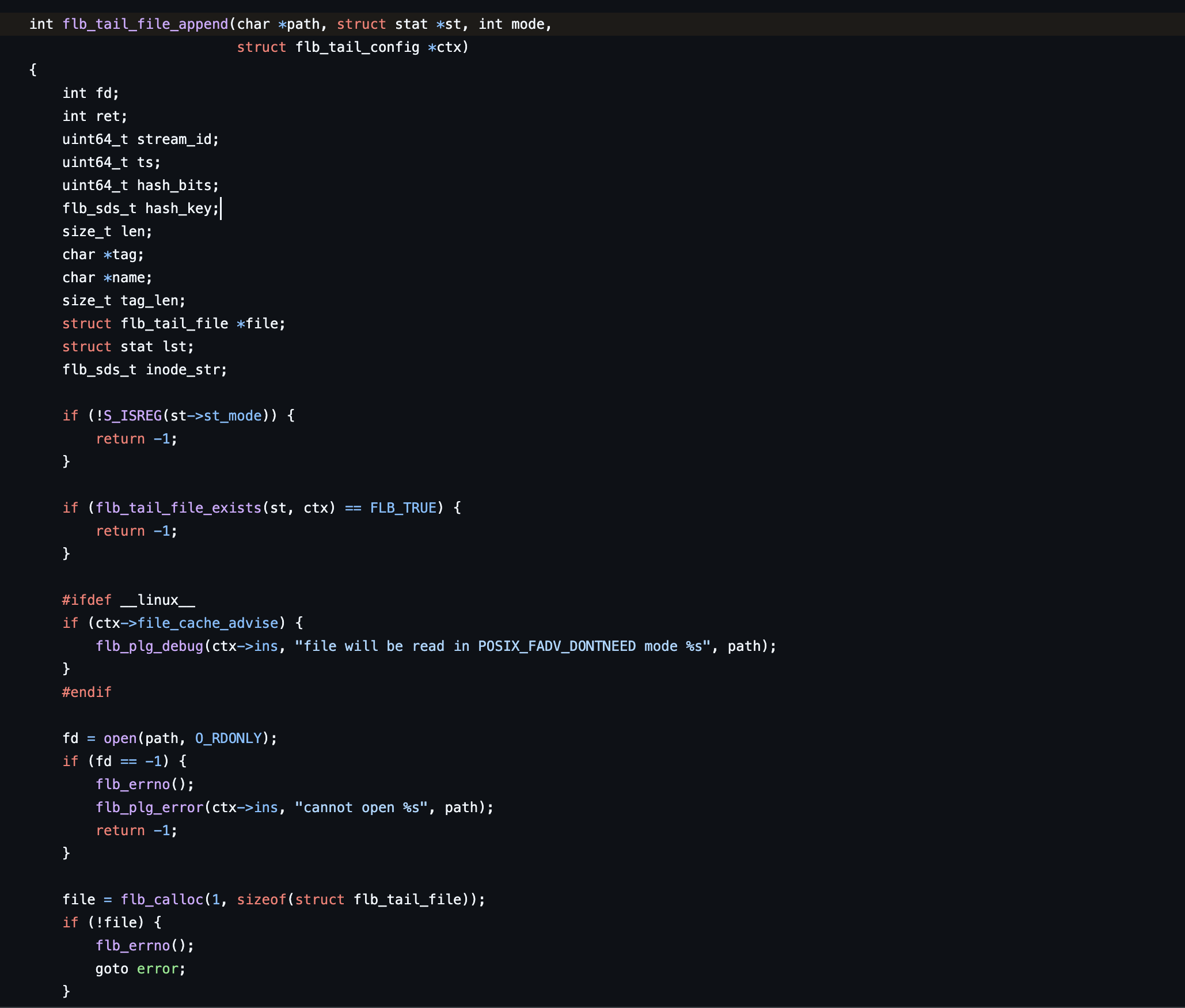Image resolution: width=1185 pixels, height=1008 pixels.
Task: Click the flb_calloc function call
Action: point(162,900)
